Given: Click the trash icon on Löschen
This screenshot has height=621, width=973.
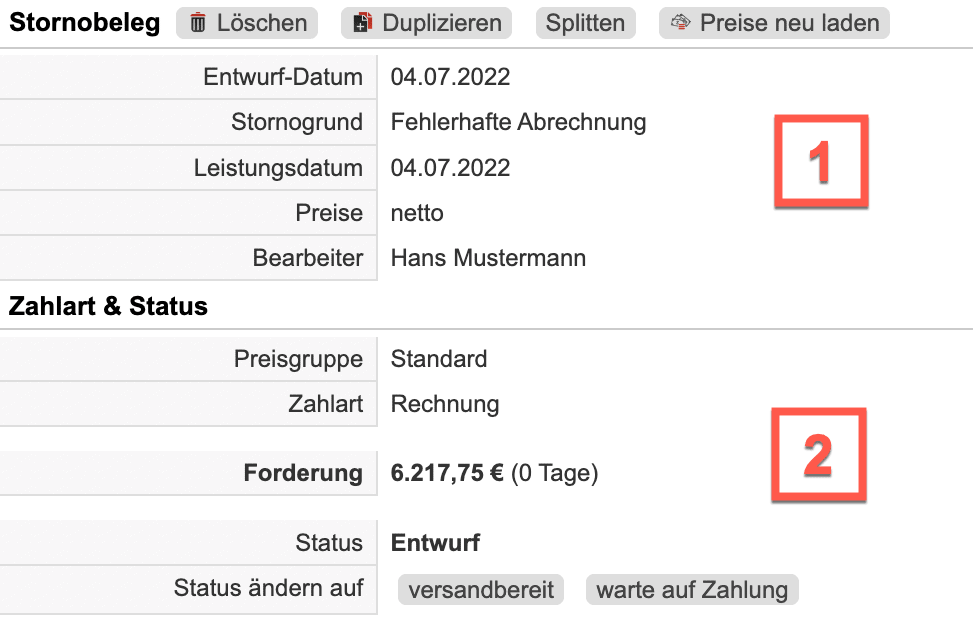Looking at the screenshot, I should [x=198, y=23].
